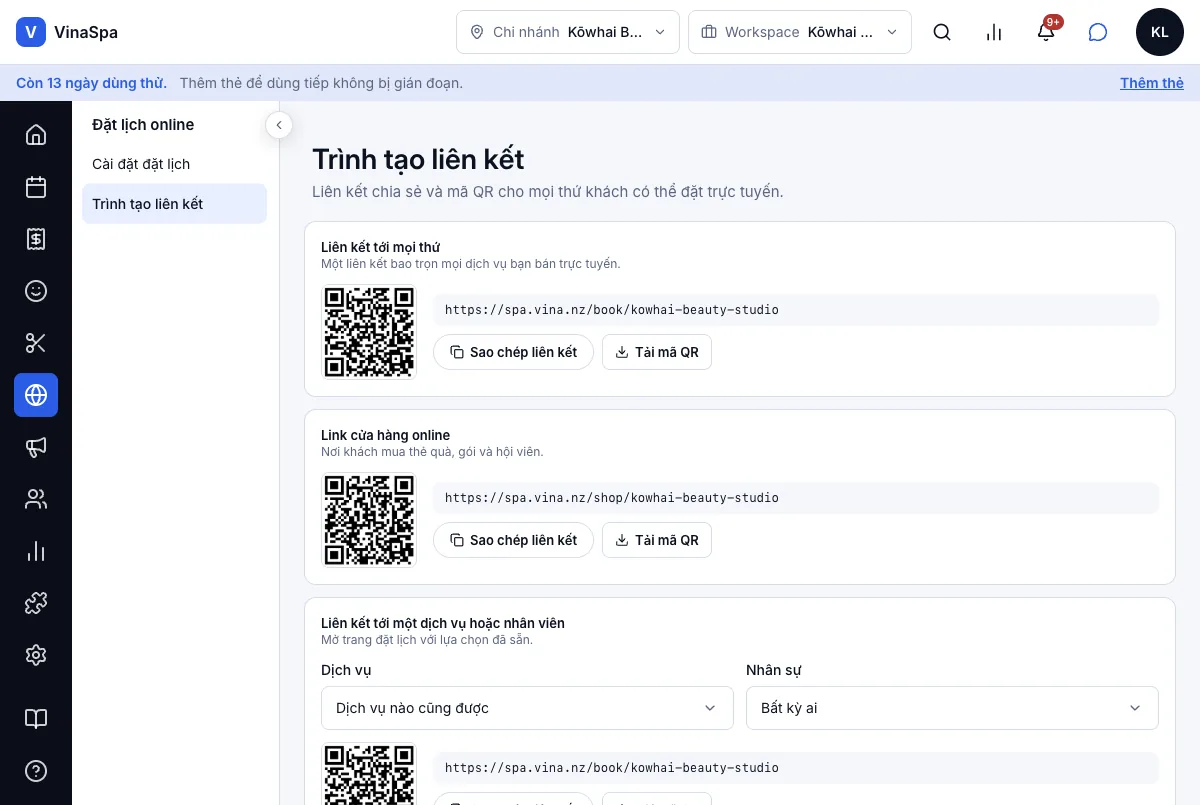Collapse the Đặt lịch online side panel
This screenshot has height=805, width=1200.
pos(279,124)
